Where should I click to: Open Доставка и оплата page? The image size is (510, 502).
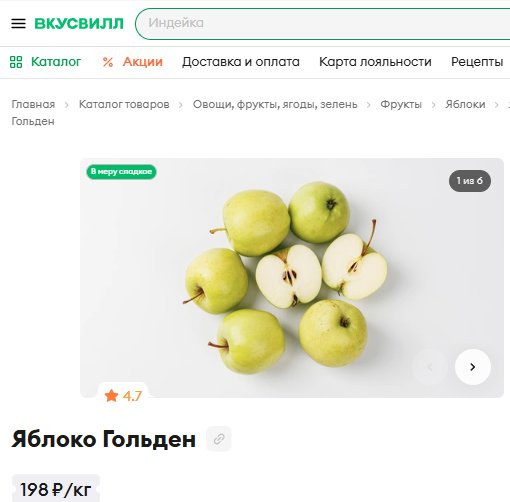[241, 62]
